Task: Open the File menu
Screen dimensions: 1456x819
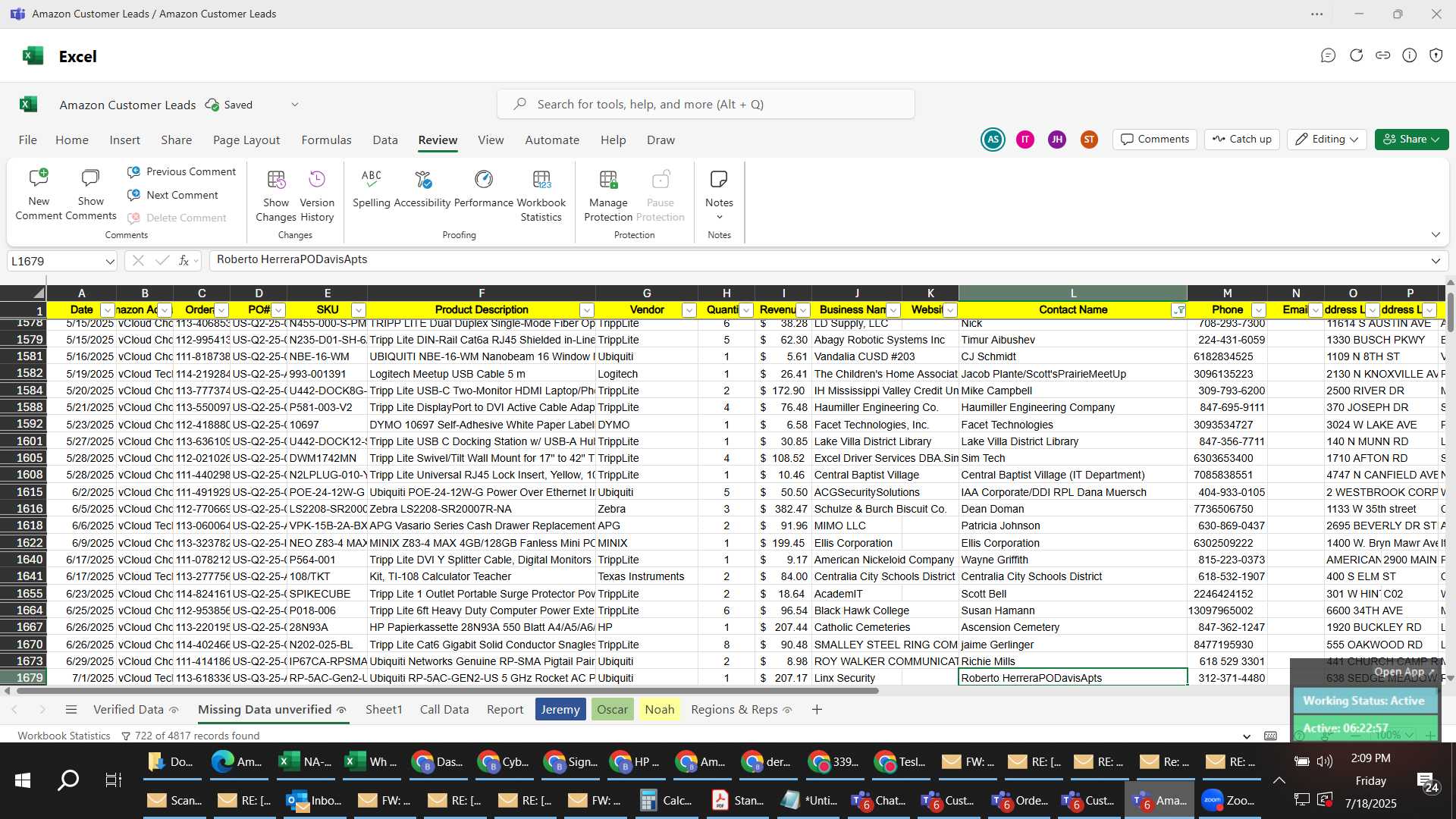Action: pos(28,140)
